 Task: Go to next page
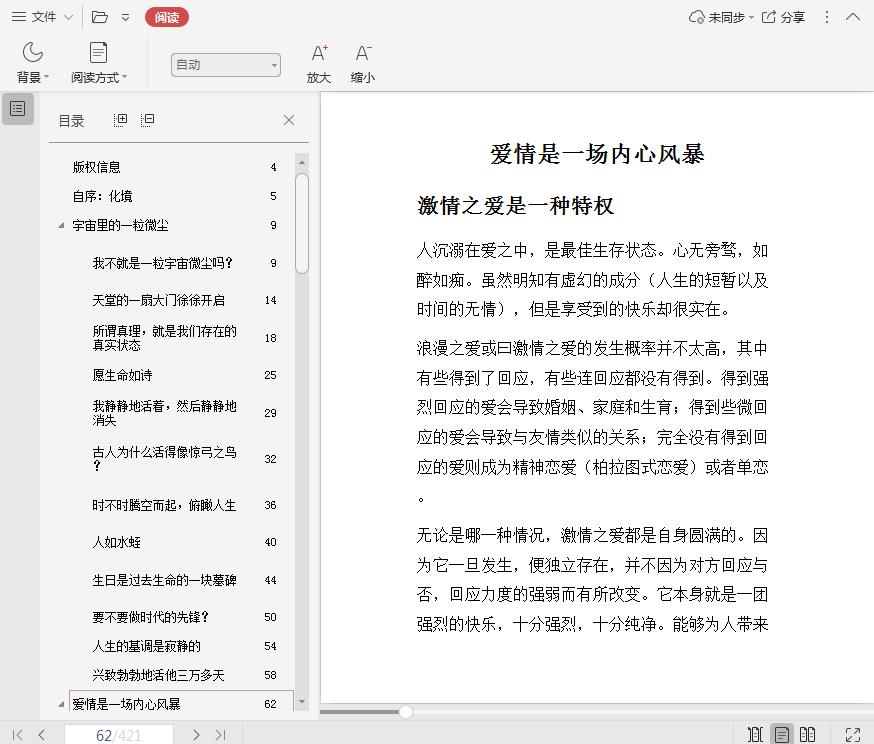pos(196,735)
